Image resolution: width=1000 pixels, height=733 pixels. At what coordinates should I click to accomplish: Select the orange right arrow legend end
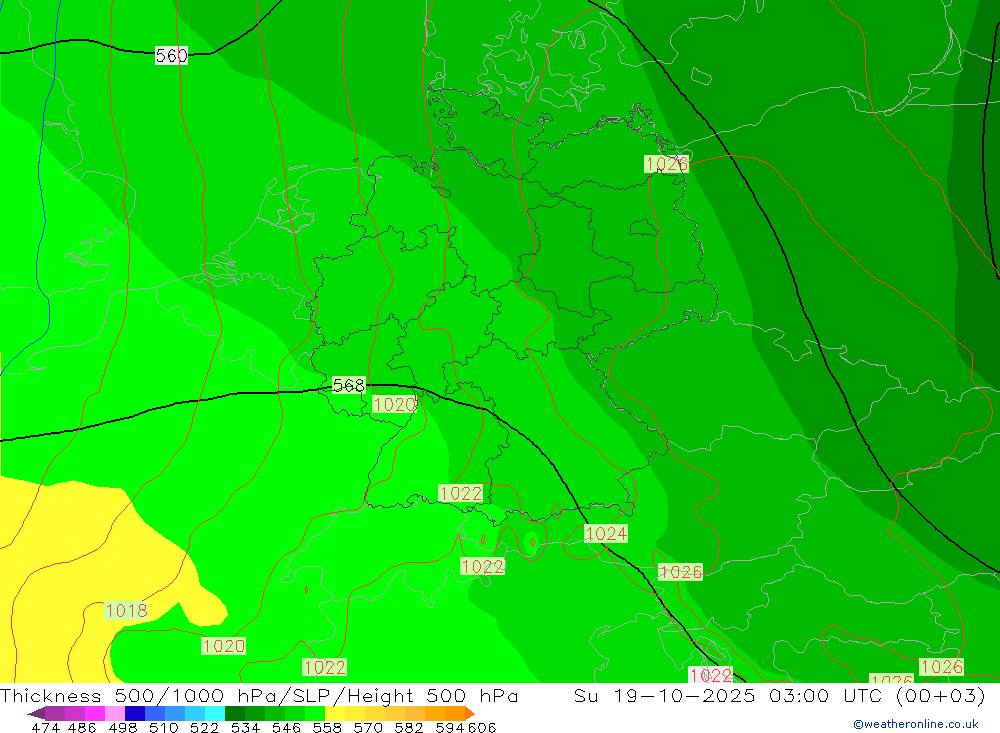click(x=470, y=713)
